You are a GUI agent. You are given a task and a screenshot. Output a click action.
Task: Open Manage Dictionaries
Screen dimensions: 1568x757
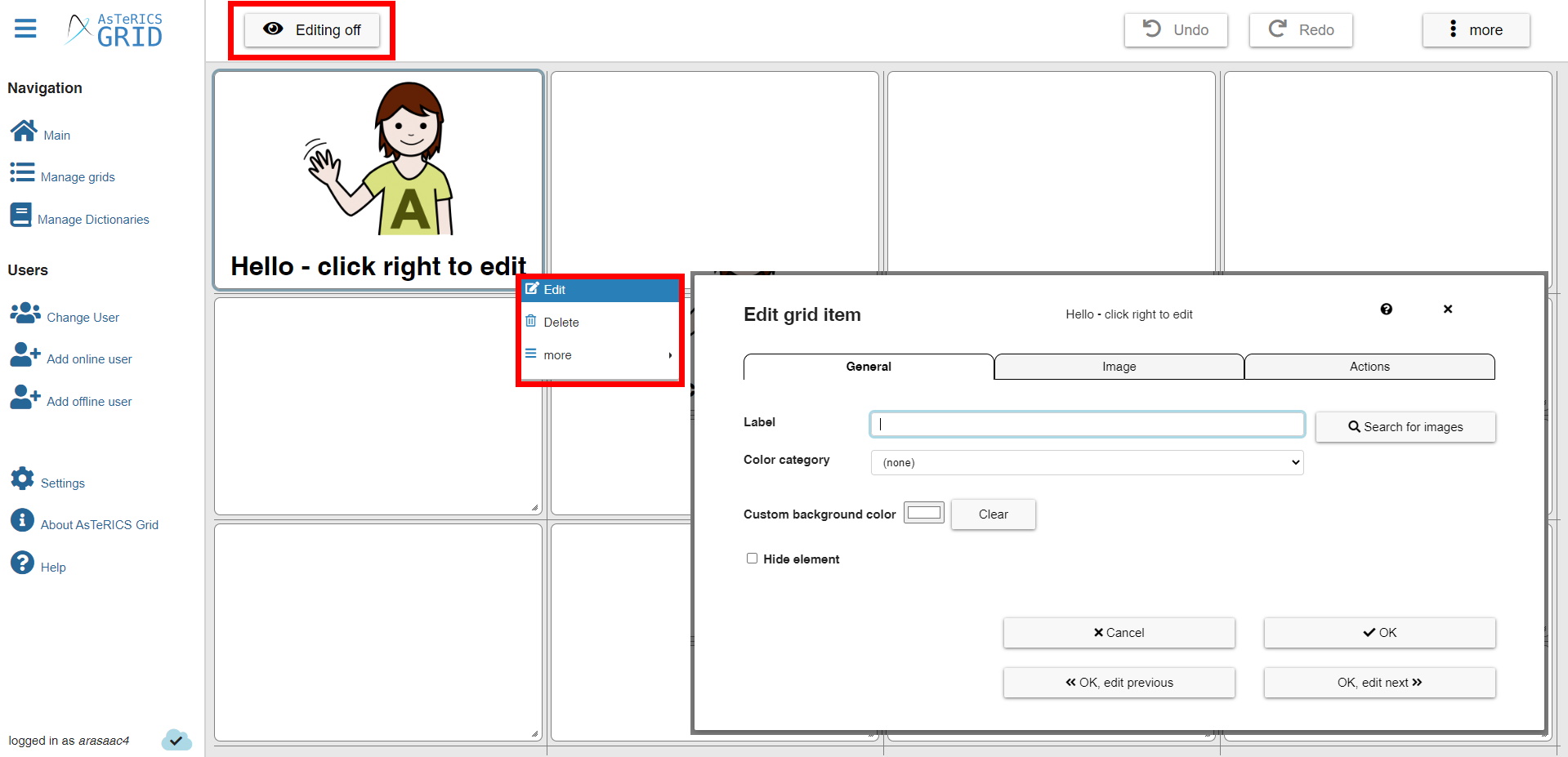22,214
